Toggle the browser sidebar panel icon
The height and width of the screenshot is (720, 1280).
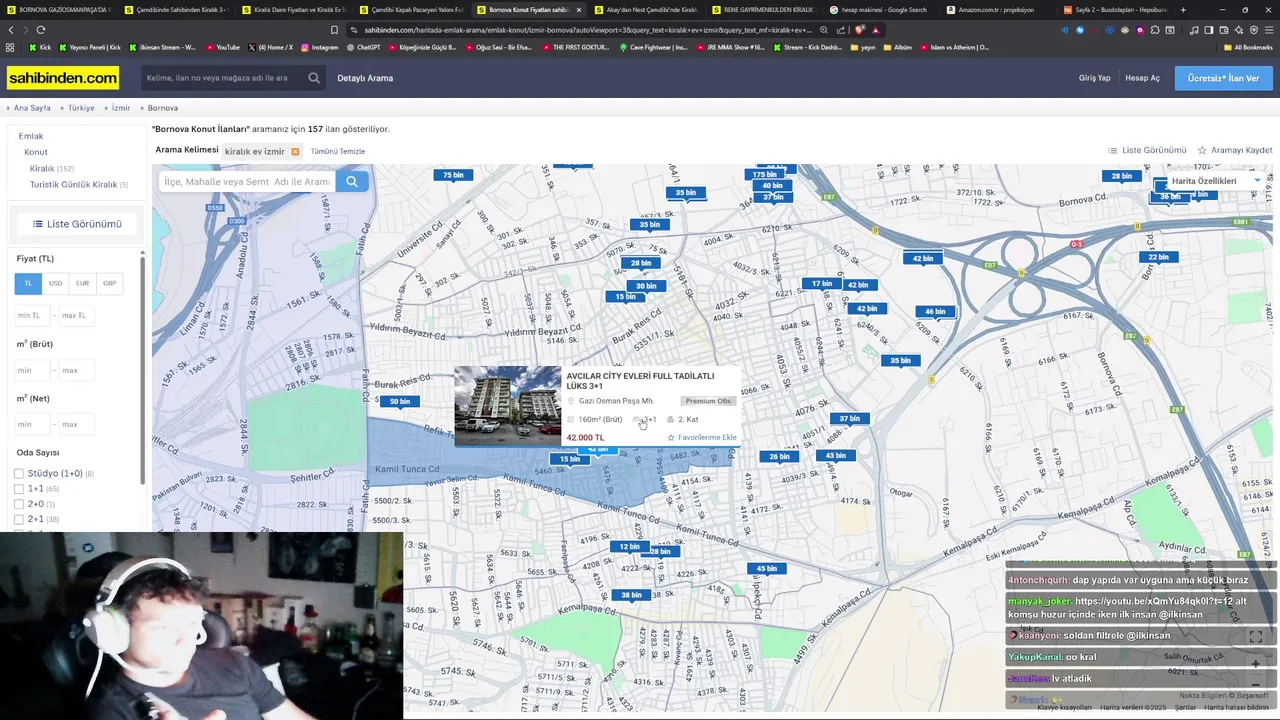pyautogui.click(x=1210, y=30)
